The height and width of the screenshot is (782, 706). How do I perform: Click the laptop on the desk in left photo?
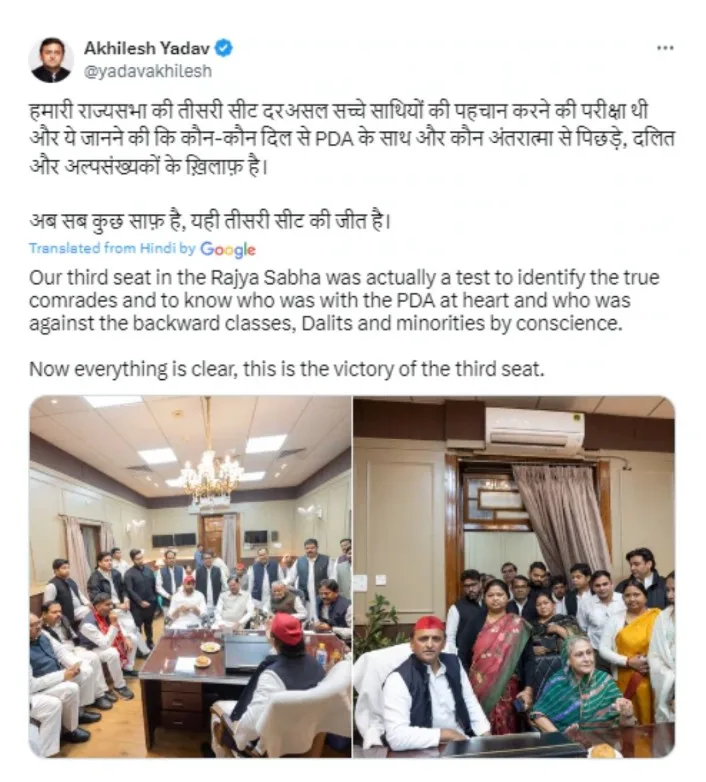(247, 651)
